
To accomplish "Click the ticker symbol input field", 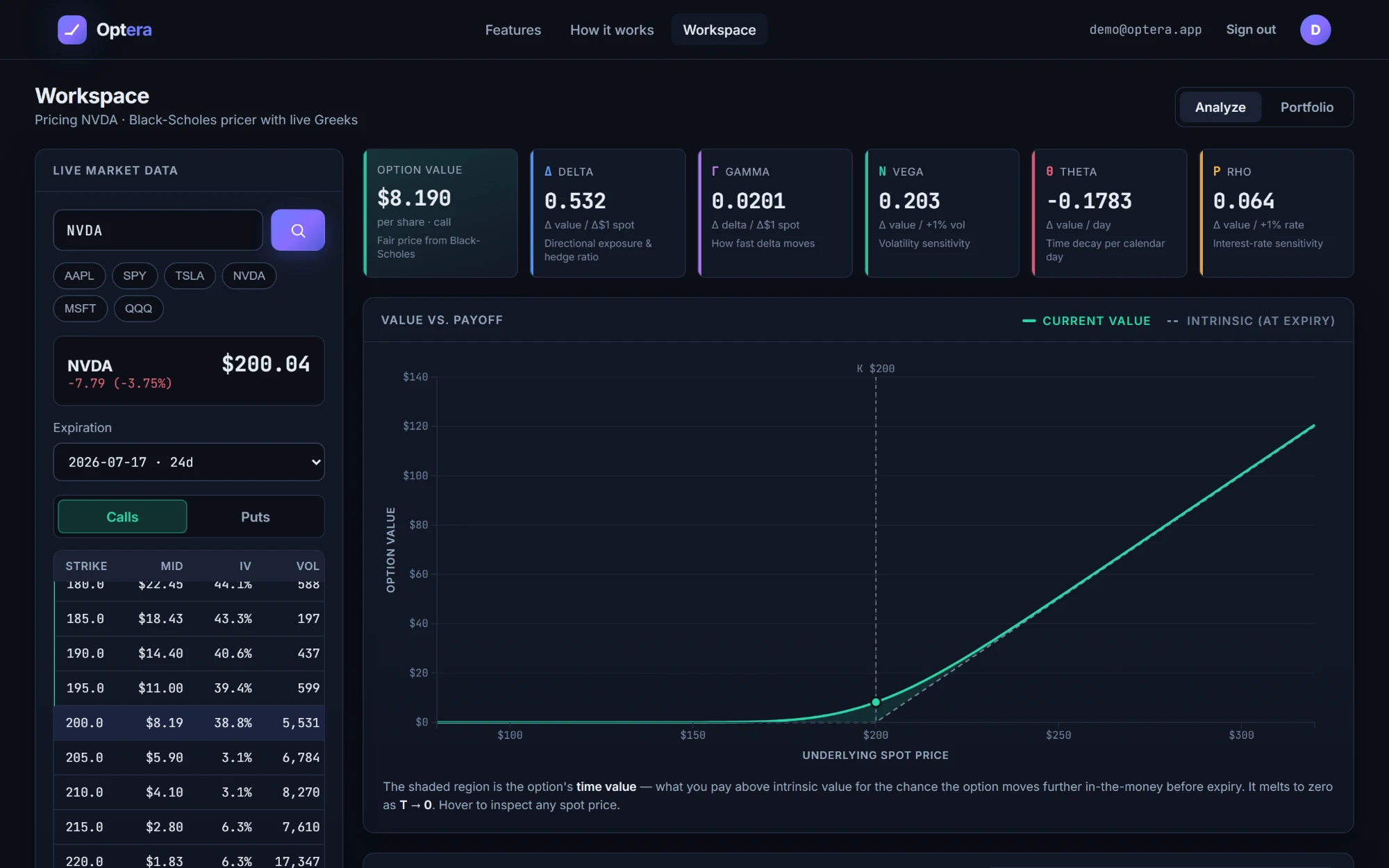I will (158, 230).
